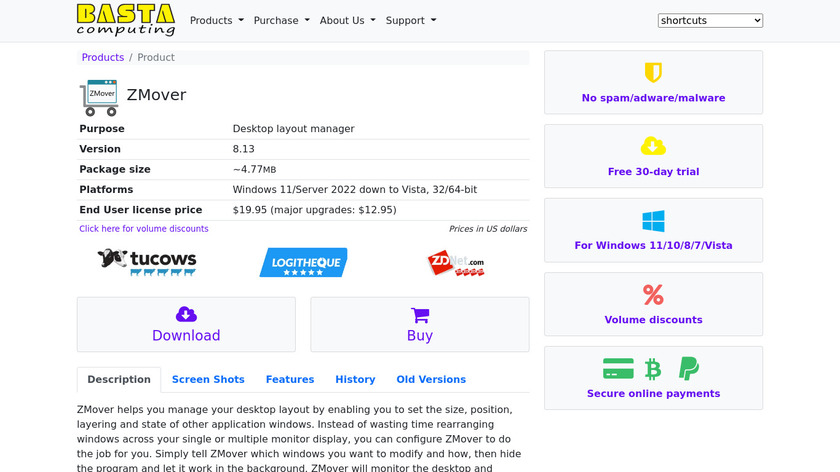Screen dimensions: 840x472
Task: Click the volume discounts link
Action: [x=144, y=229]
